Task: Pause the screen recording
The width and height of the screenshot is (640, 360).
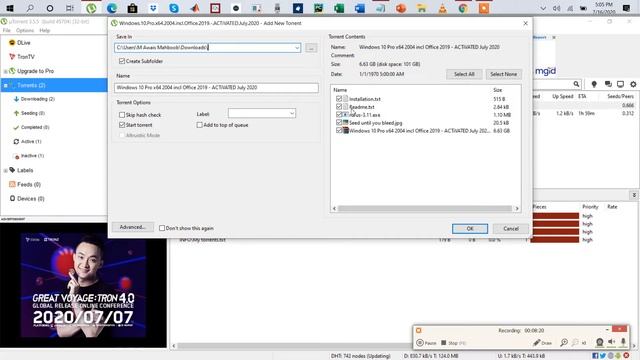Action: pos(426,343)
